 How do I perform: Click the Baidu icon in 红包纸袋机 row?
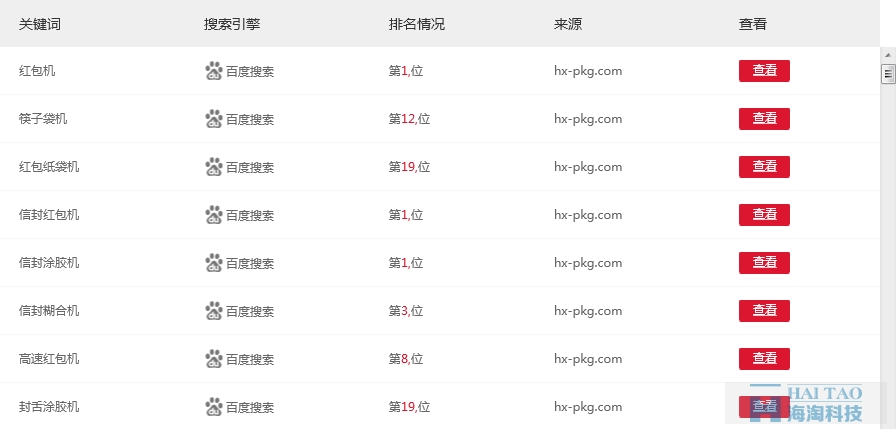(213, 167)
